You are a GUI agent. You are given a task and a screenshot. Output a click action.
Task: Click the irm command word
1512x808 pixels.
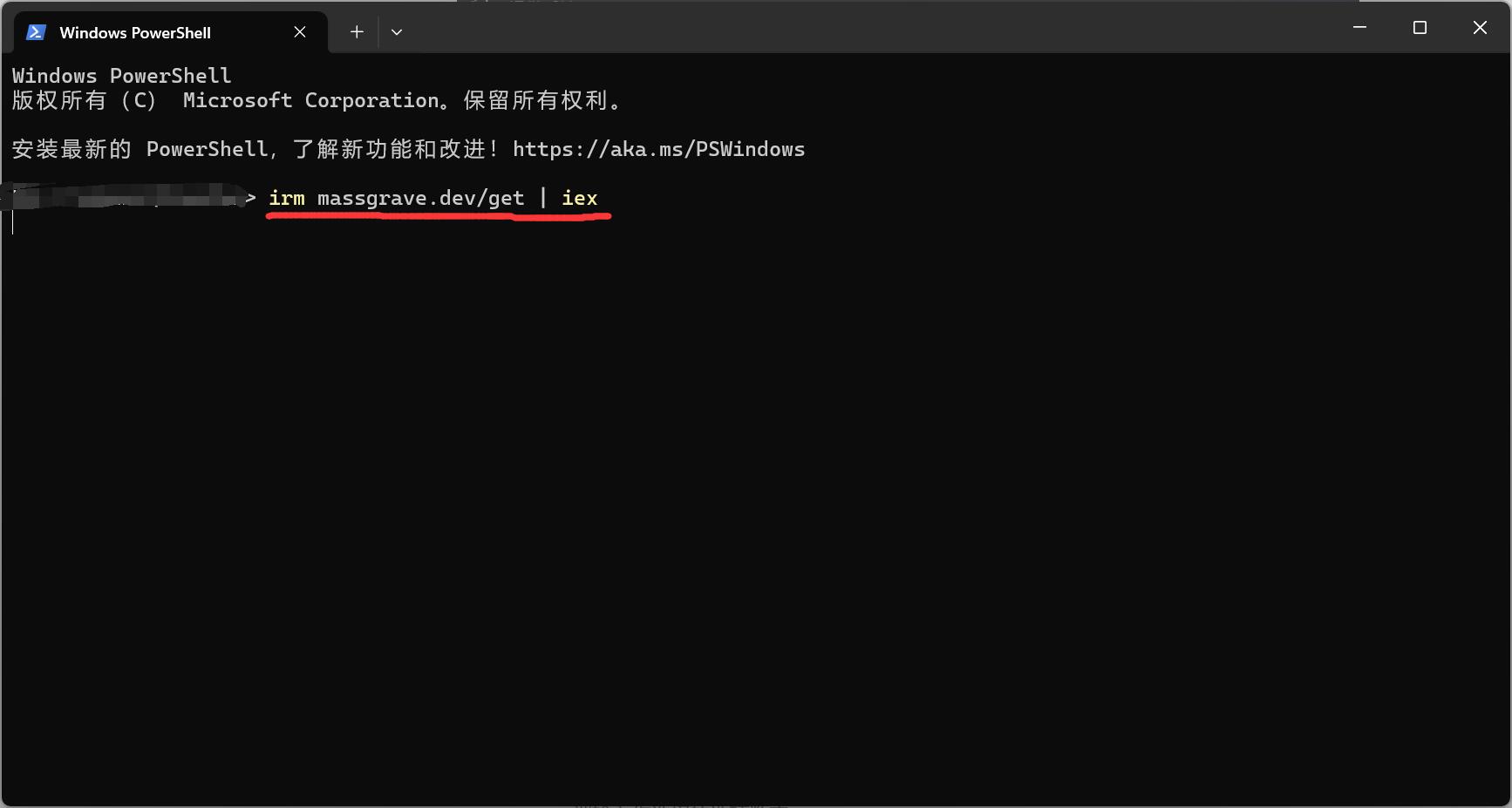click(x=287, y=199)
